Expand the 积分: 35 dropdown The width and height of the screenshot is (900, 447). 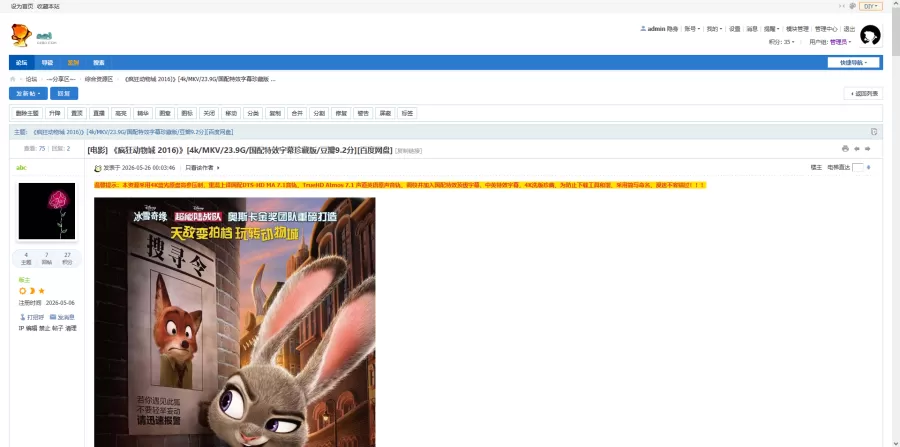point(781,42)
